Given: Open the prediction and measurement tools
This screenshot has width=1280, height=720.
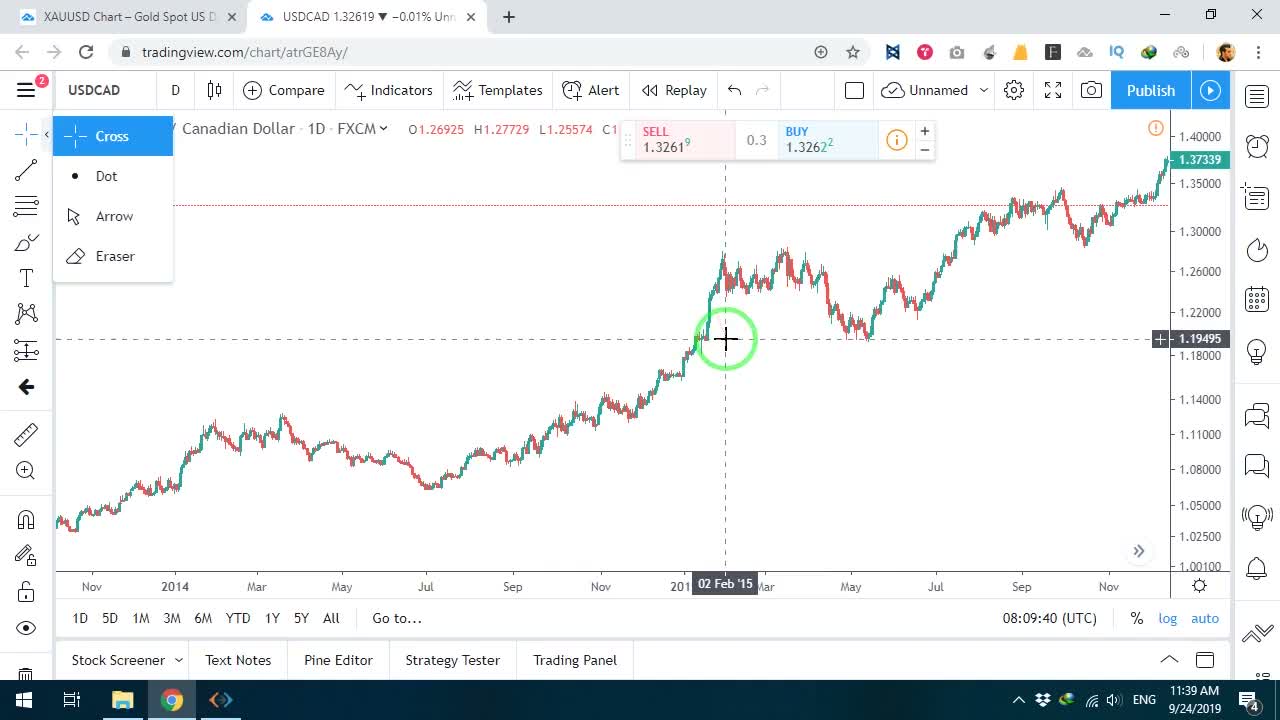Looking at the screenshot, I should pyautogui.click(x=26, y=350).
